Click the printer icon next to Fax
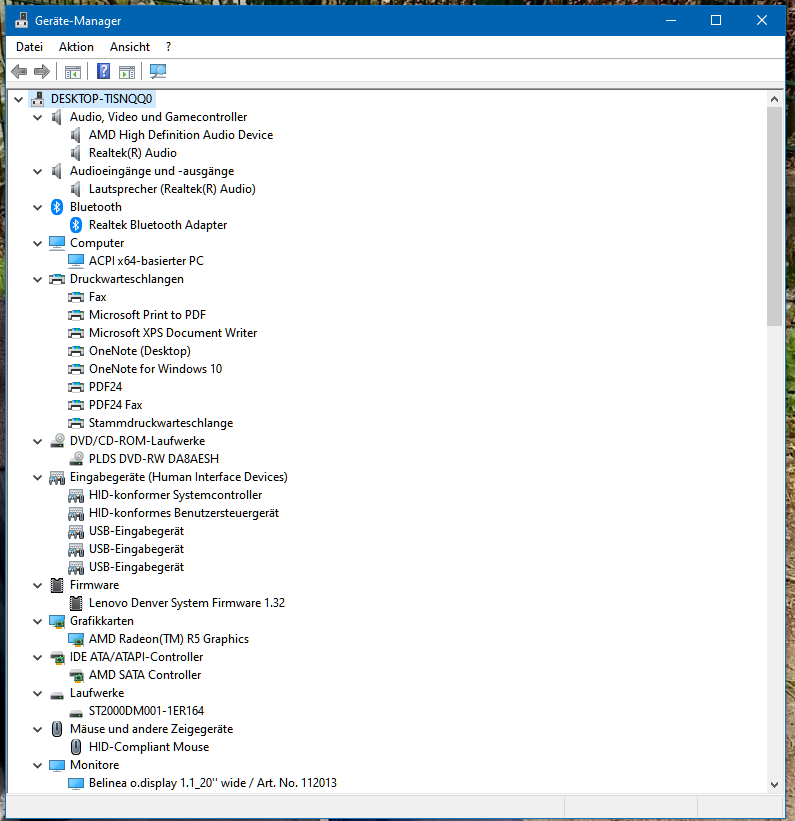The height and width of the screenshot is (821, 795). [x=76, y=297]
